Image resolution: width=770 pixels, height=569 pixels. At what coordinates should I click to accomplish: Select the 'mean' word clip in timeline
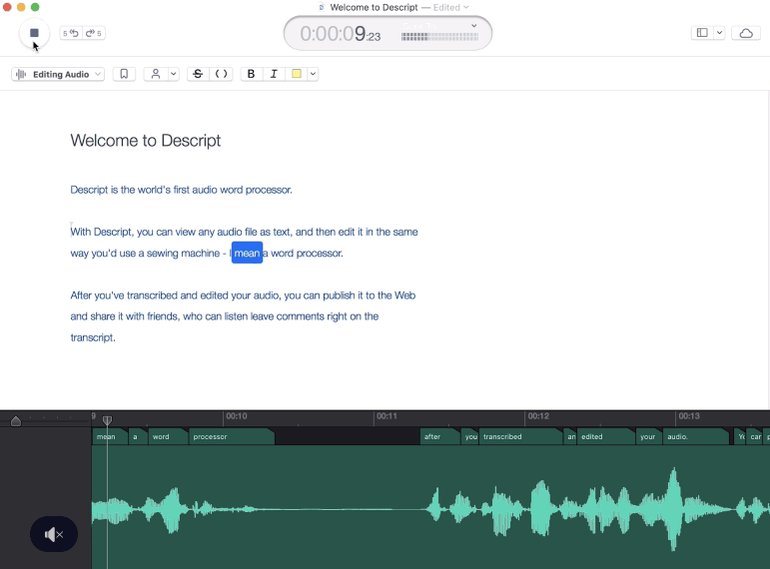point(110,436)
